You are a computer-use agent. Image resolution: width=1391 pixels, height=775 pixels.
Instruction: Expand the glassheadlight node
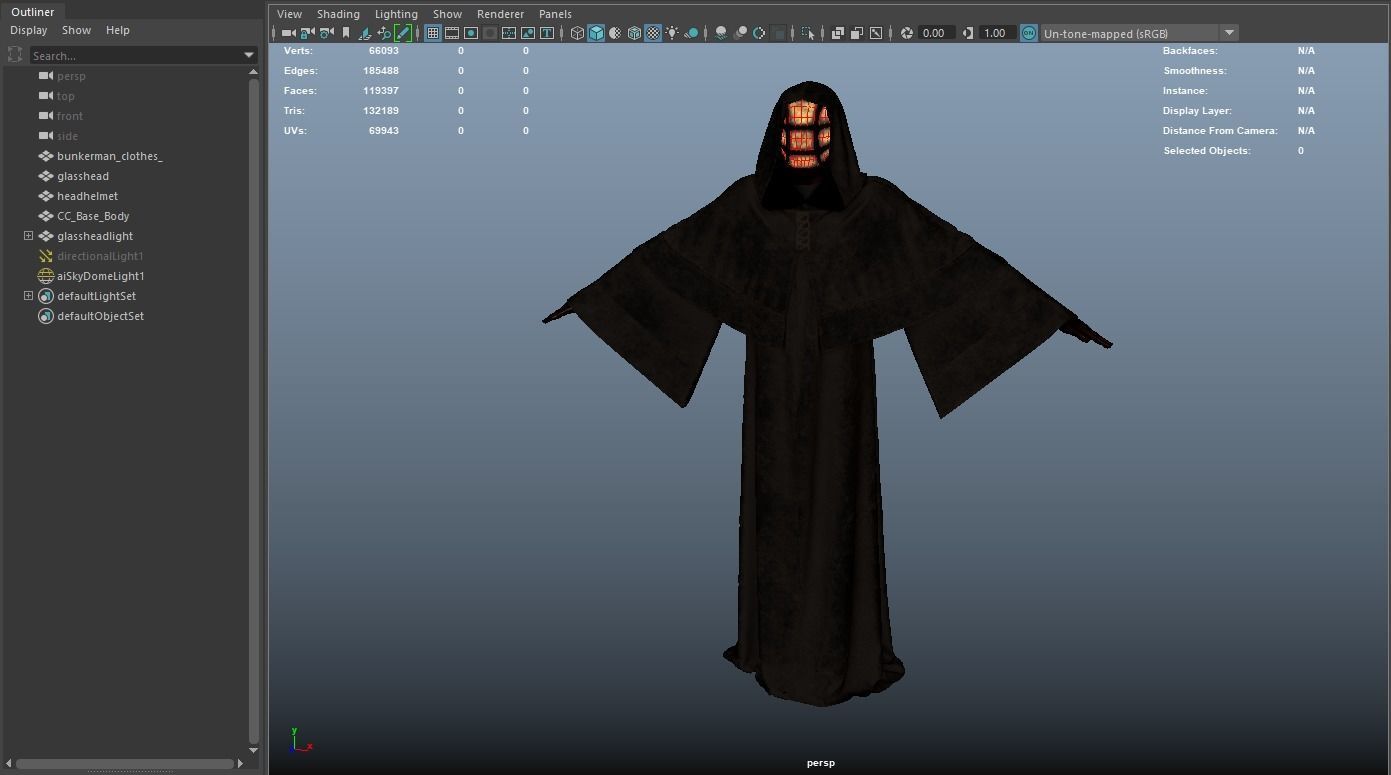click(28, 236)
